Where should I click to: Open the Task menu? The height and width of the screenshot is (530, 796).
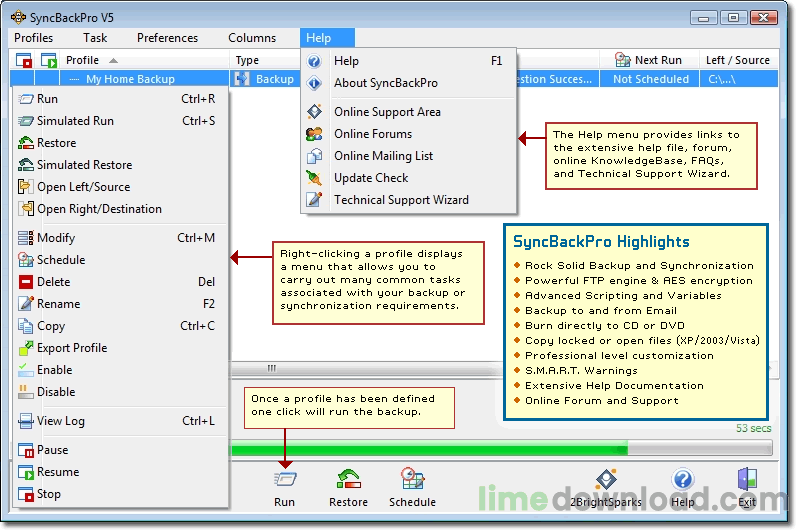coord(95,38)
